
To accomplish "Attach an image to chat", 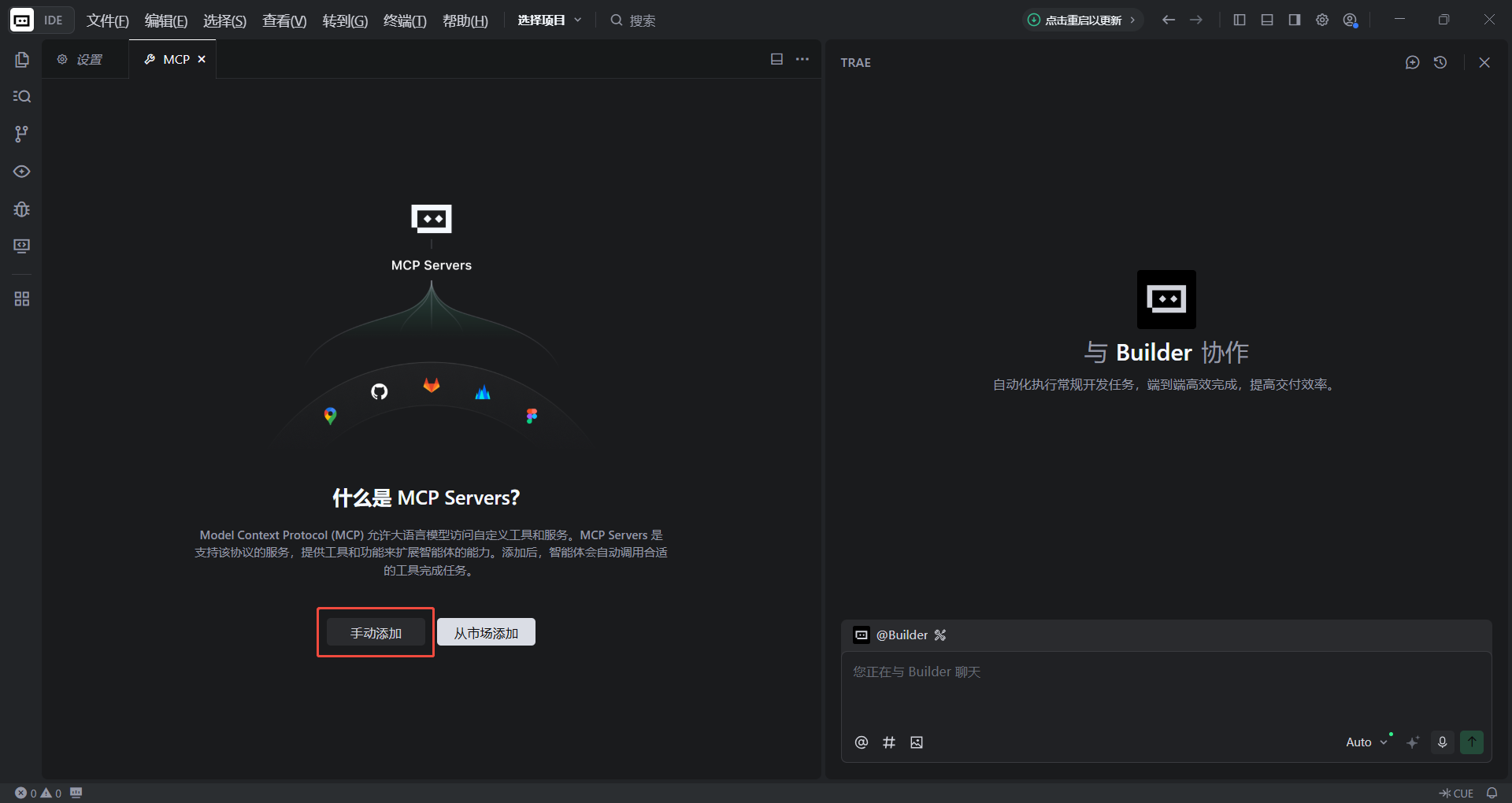I will pos(917,742).
